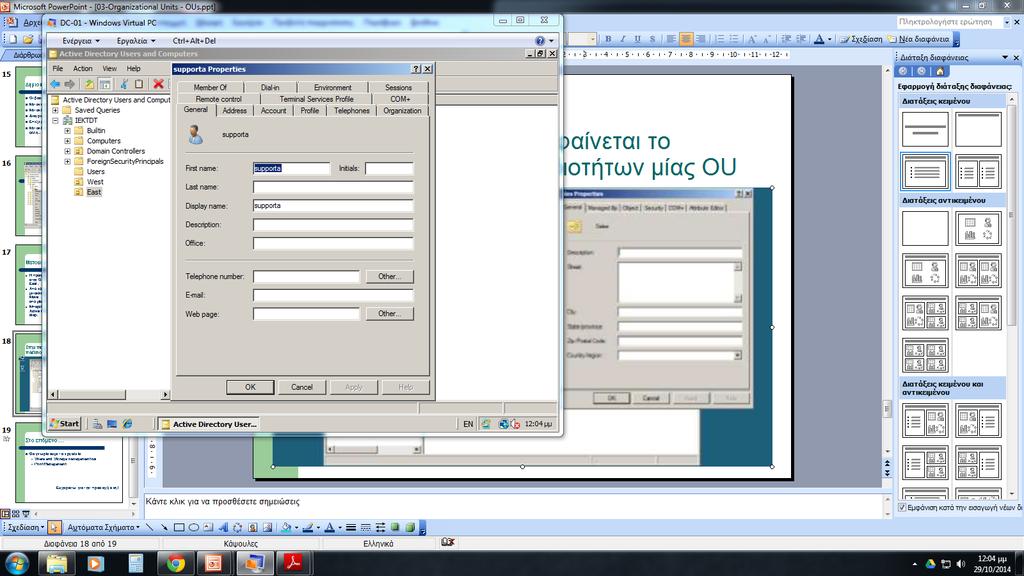1024x576 pixels.
Task: Click the Windows Start orb
Action: pos(16,563)
